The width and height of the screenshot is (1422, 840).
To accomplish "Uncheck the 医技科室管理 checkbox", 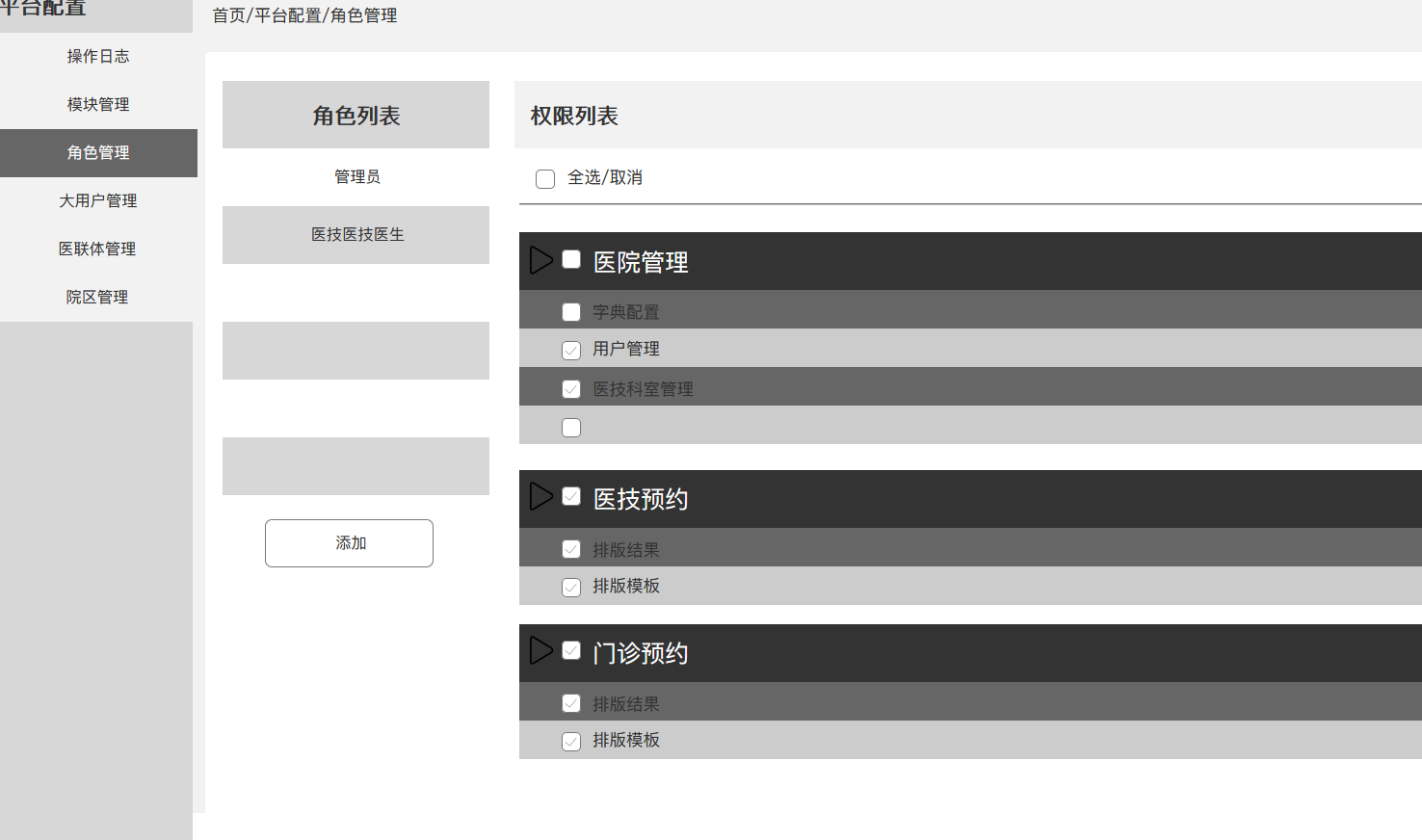I will 571,389.
